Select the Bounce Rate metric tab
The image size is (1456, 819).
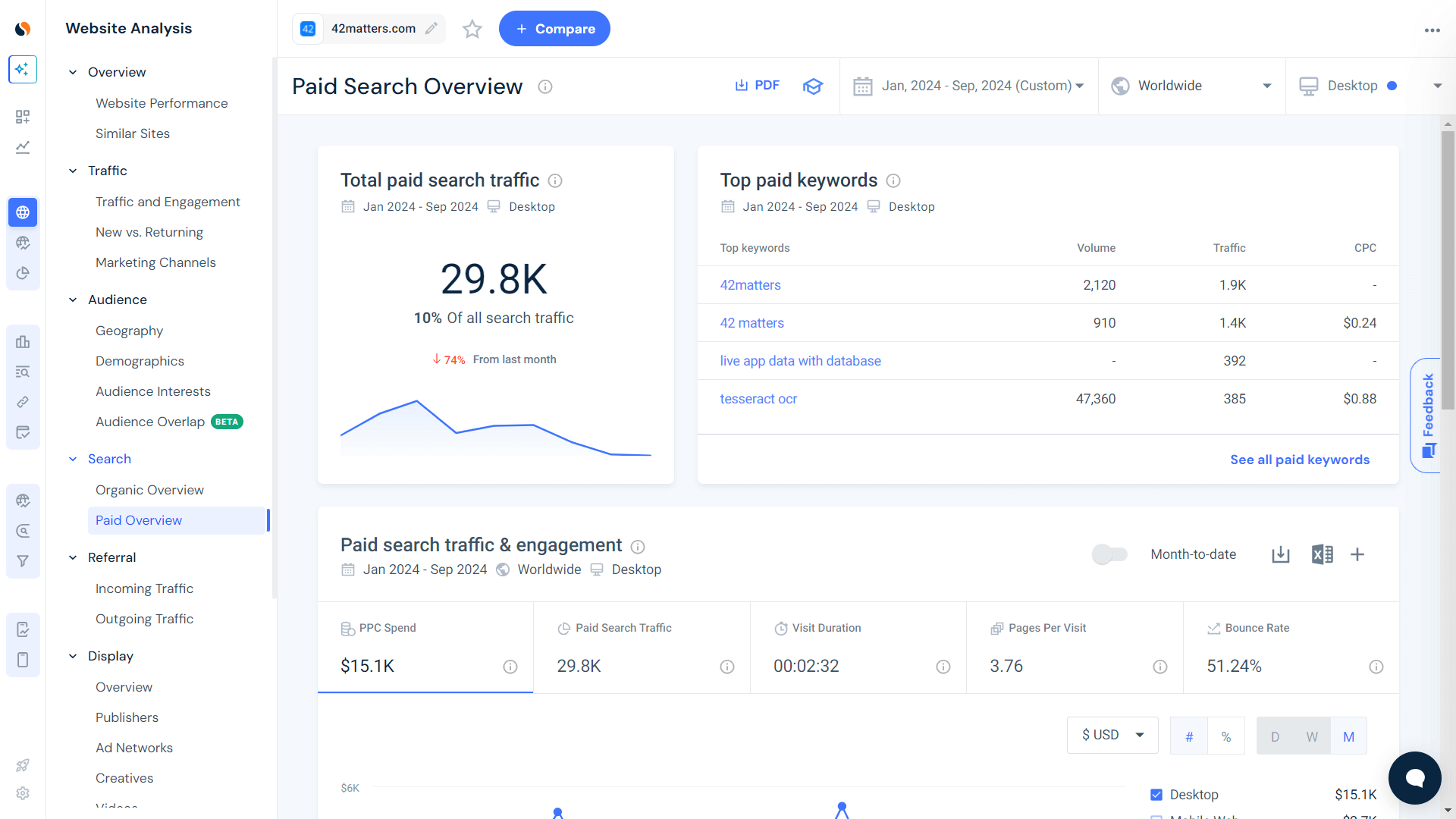click(1291, 648)
